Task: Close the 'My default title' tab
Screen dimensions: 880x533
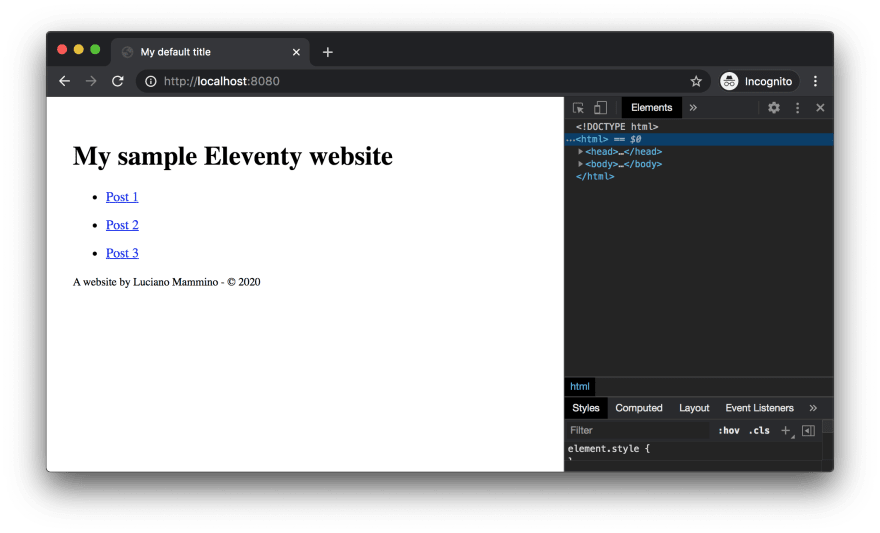Action: point(296,52)
